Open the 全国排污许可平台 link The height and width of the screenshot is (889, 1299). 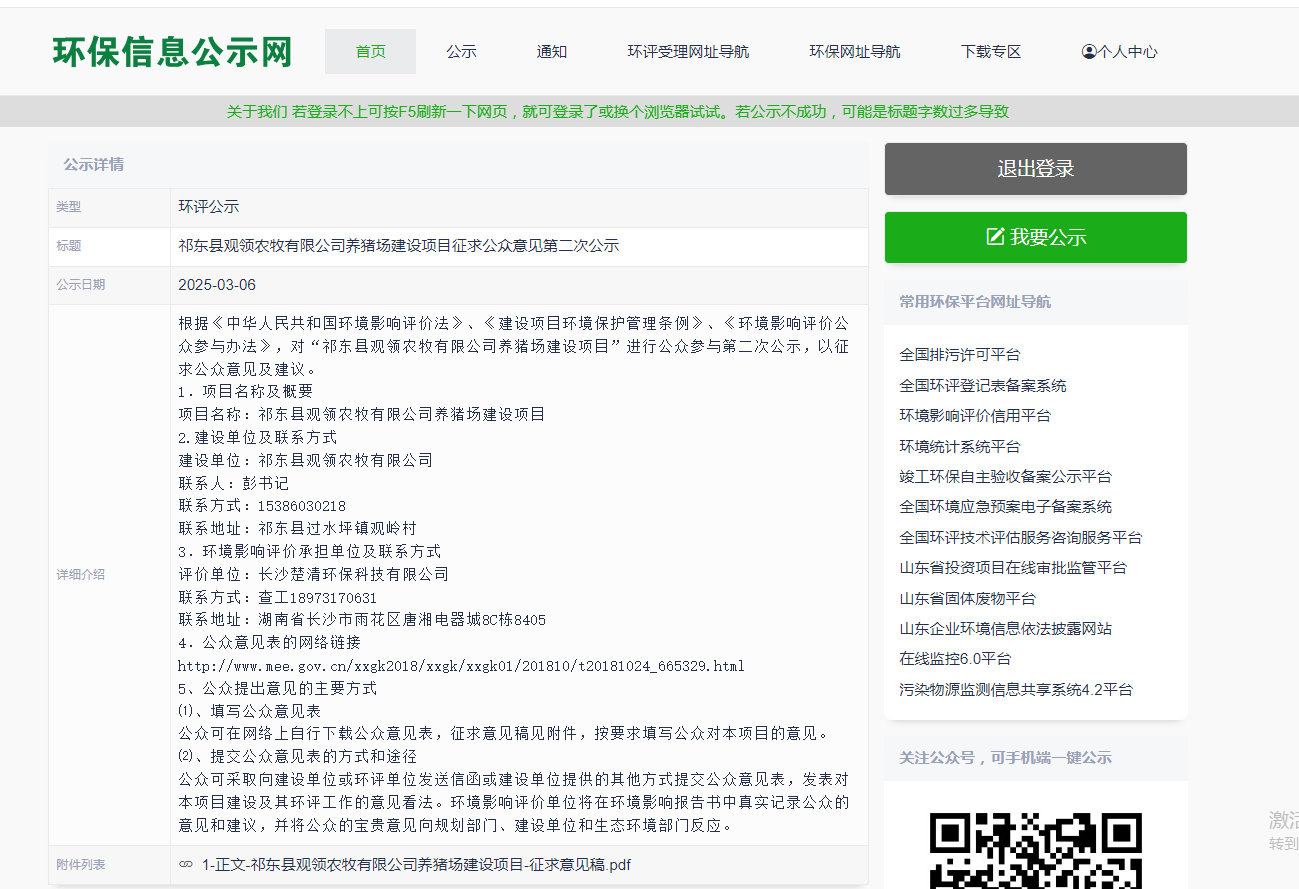tap(960, 355)
